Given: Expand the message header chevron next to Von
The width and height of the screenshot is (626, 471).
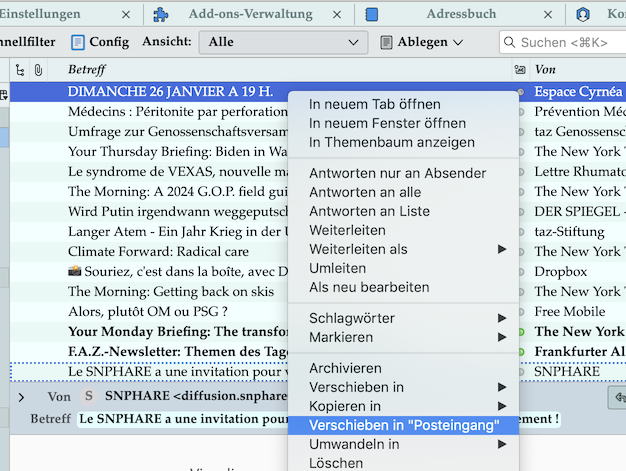Looking at the screenshot, I should tap(21, 397).
